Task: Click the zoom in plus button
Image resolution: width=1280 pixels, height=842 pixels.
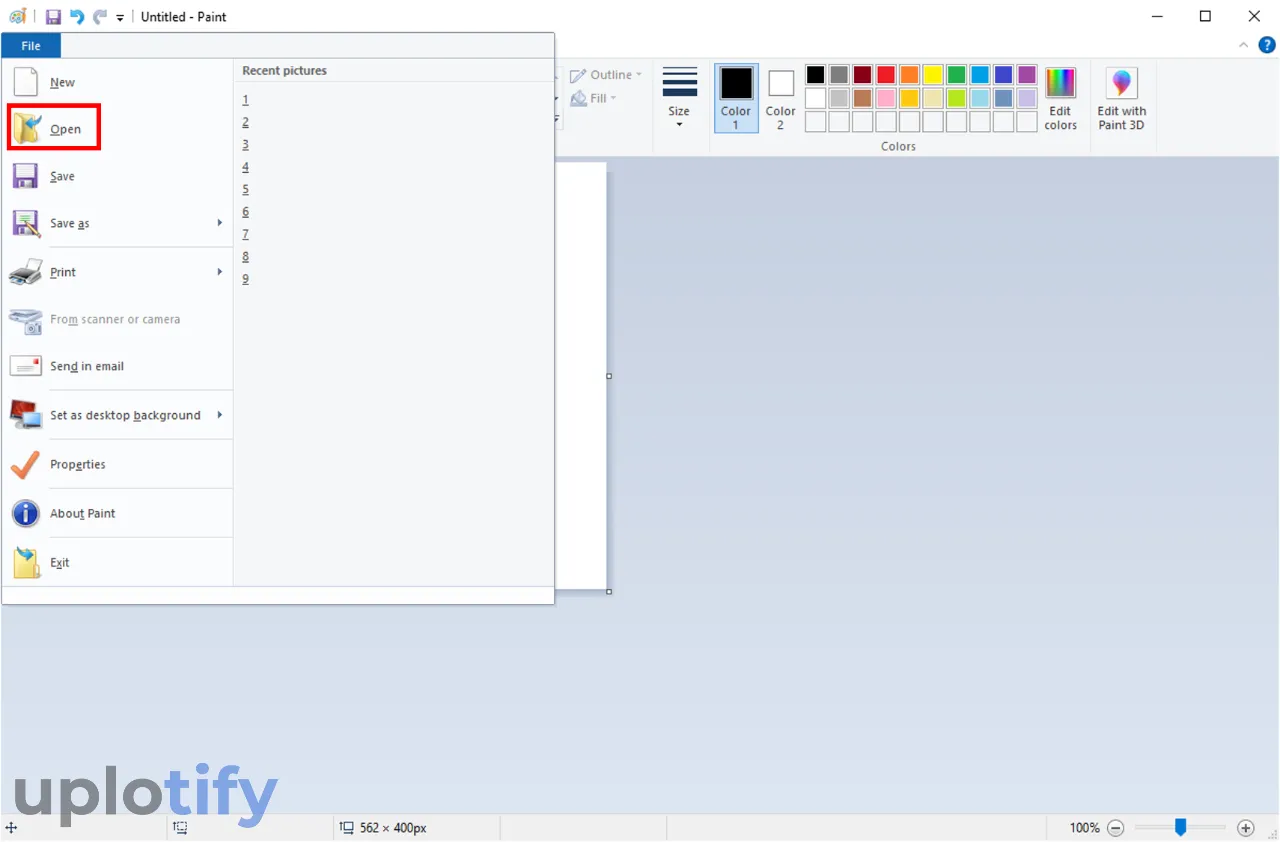Action: point(1246,828)
